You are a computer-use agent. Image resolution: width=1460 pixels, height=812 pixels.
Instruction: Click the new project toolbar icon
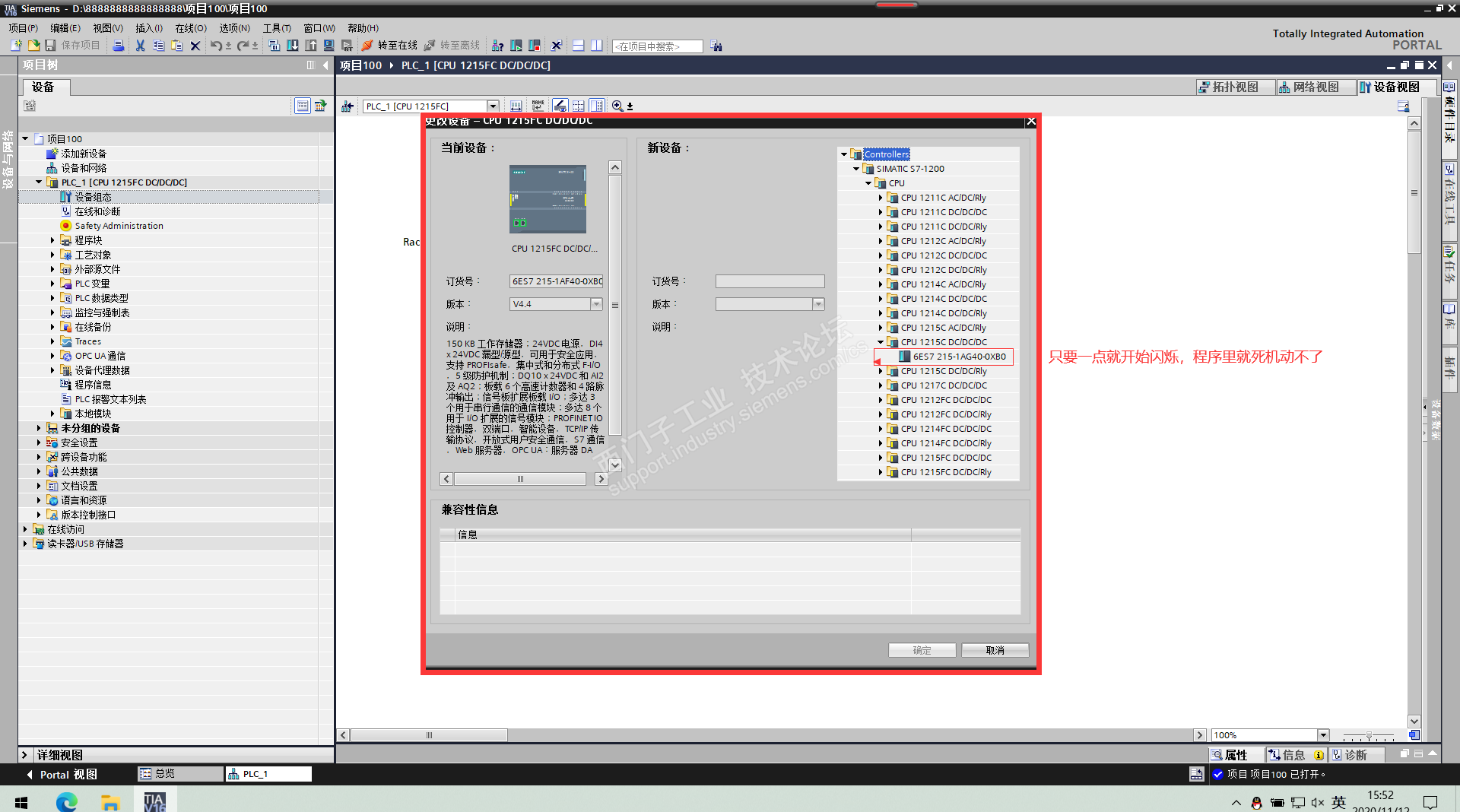pos(16,46)
